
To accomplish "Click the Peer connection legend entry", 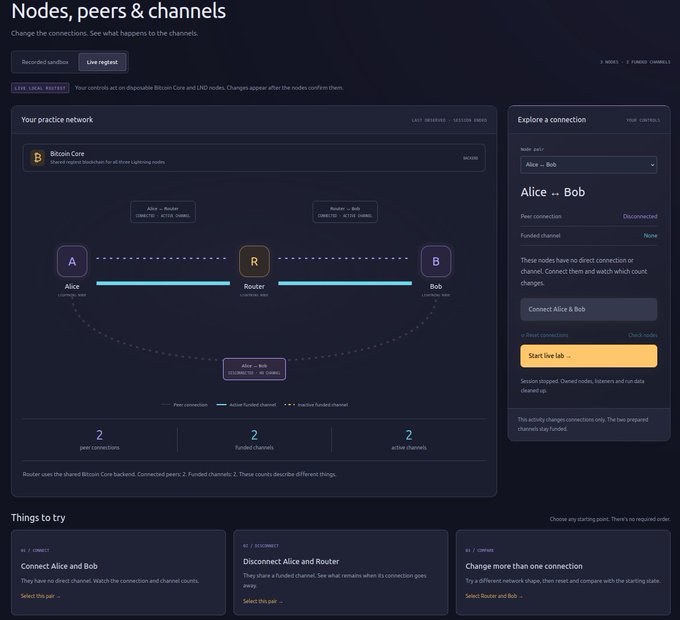I will 184,405.
